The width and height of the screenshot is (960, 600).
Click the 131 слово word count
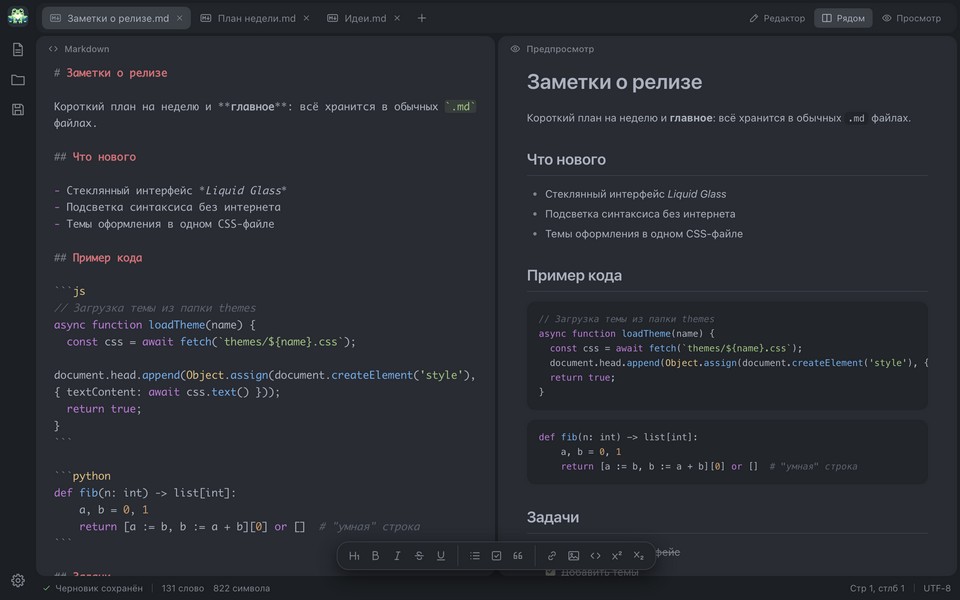(x=182, y=588)
